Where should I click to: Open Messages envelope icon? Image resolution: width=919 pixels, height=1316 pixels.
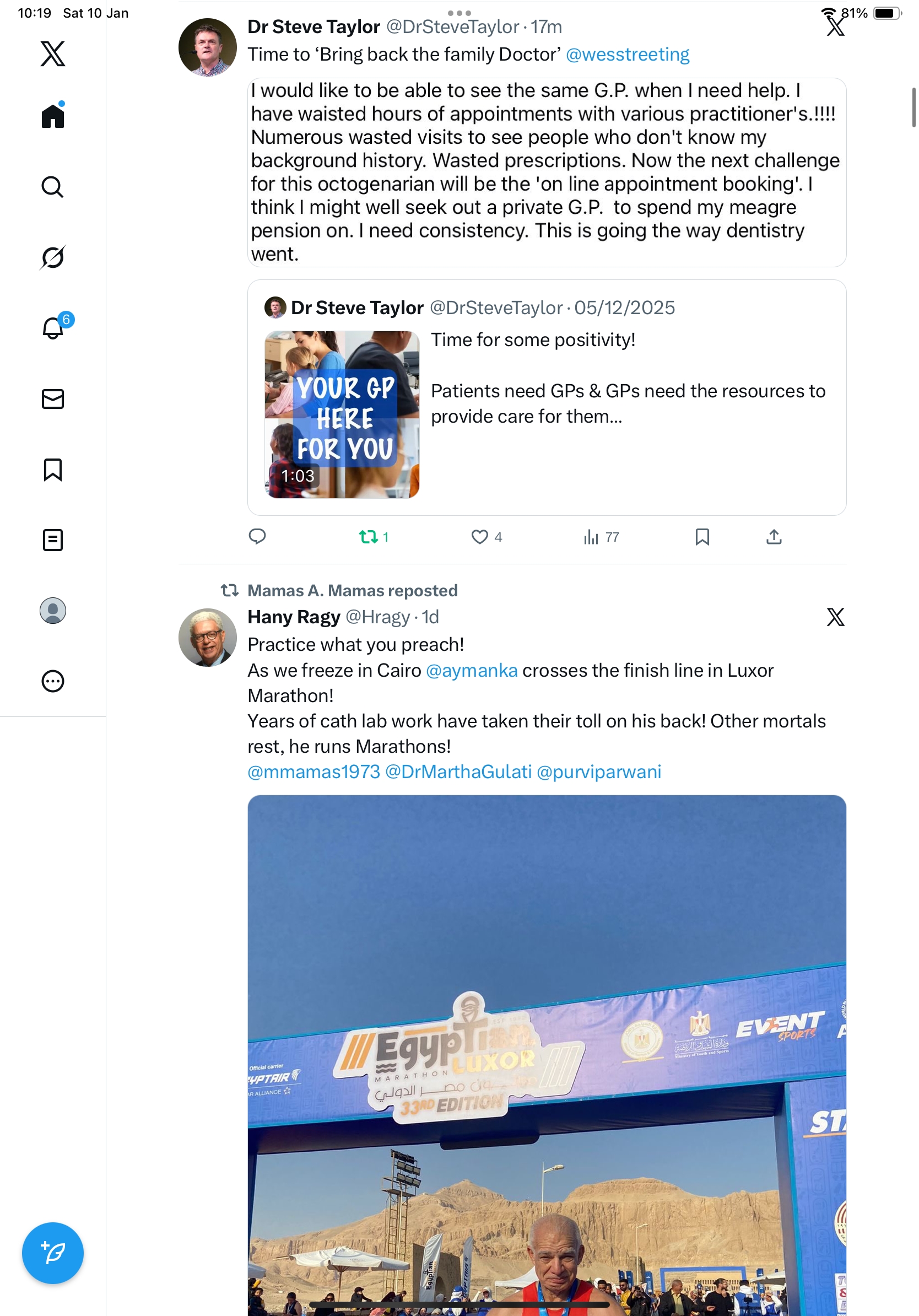coord(53,399)
